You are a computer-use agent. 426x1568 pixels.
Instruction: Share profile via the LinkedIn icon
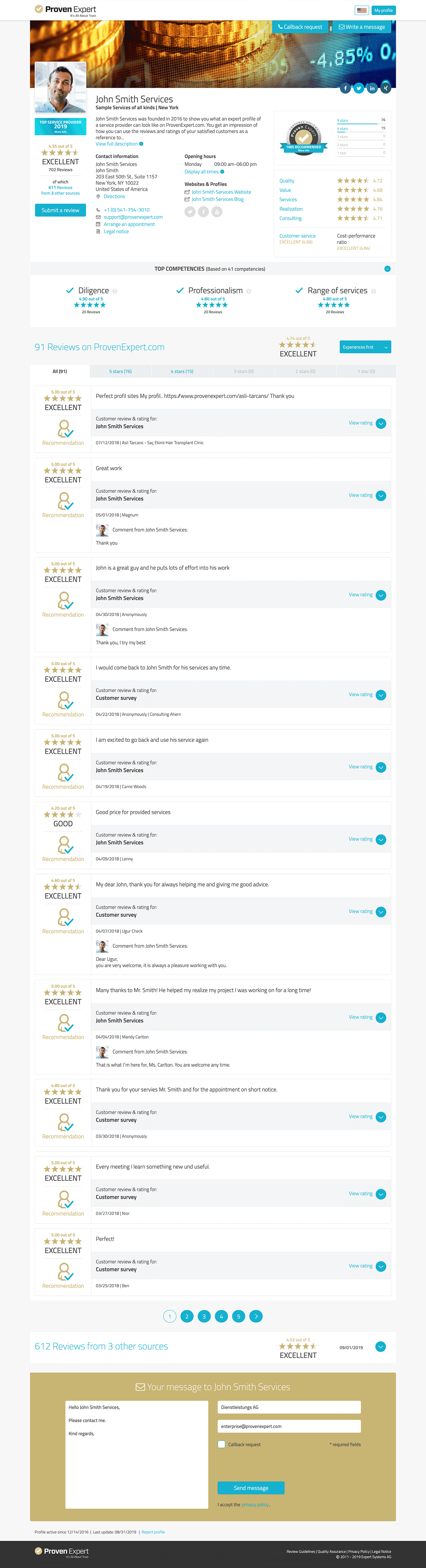pos(373,88)
